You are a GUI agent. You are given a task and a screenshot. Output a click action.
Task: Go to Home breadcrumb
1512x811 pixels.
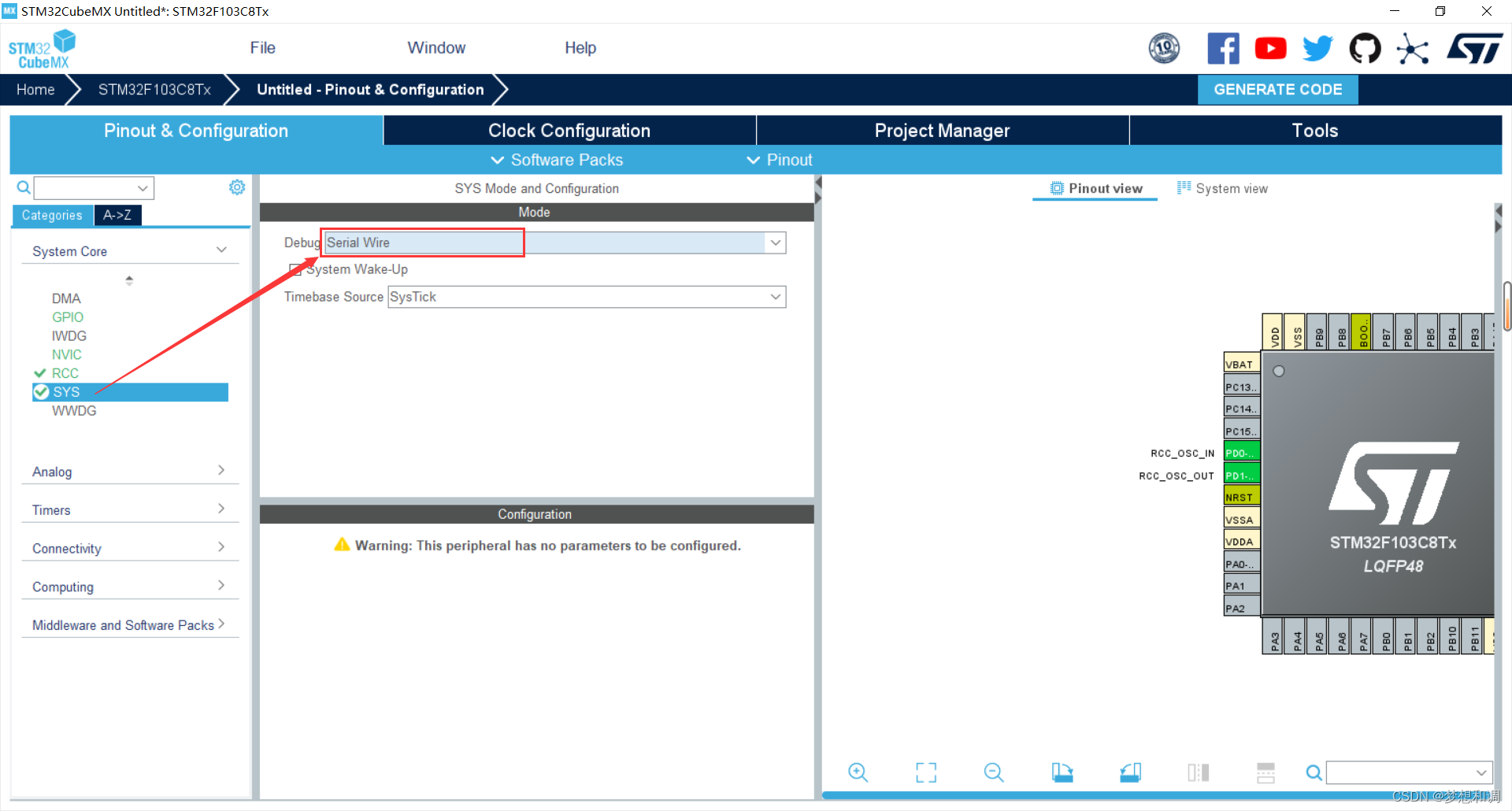pyautogui.click(x=35, y=90)
